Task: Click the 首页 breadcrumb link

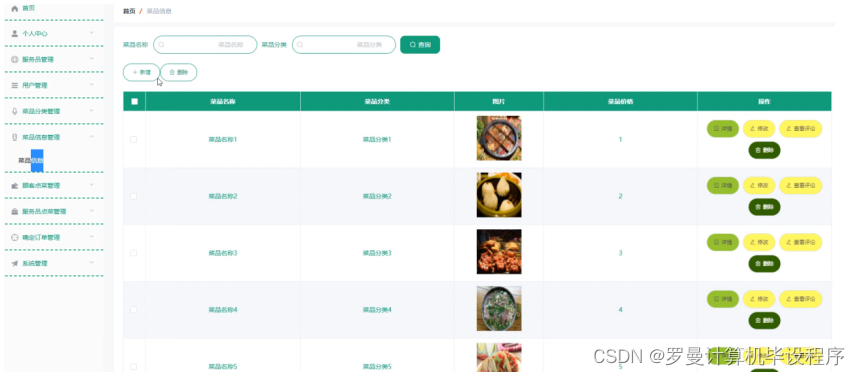Action: coord(129,11)
